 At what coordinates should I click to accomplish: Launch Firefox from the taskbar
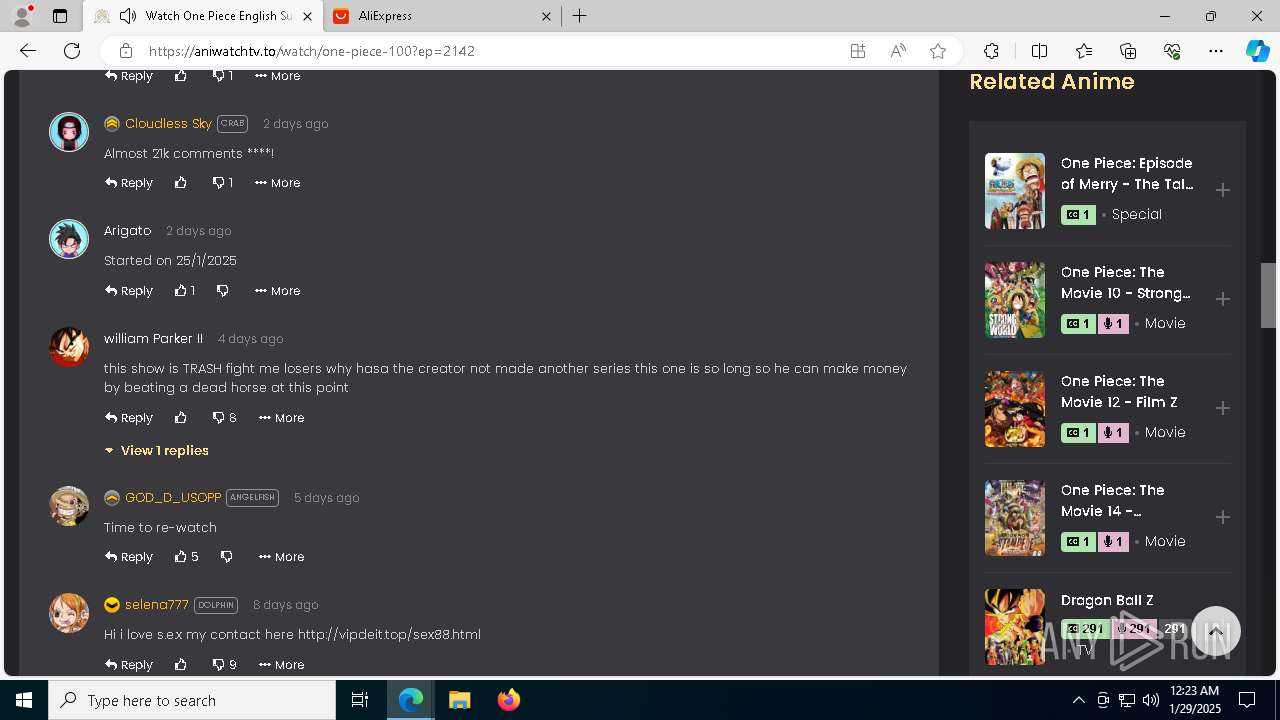coord(508,700)
